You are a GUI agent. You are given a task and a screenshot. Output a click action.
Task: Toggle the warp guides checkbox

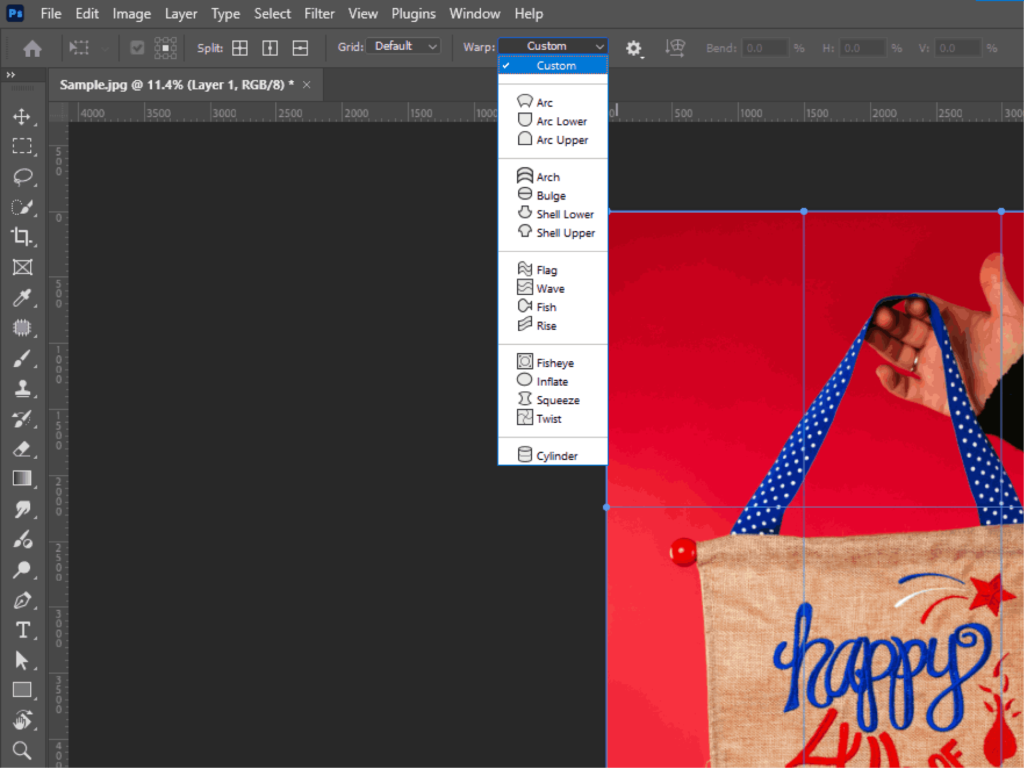pos(137,48)
